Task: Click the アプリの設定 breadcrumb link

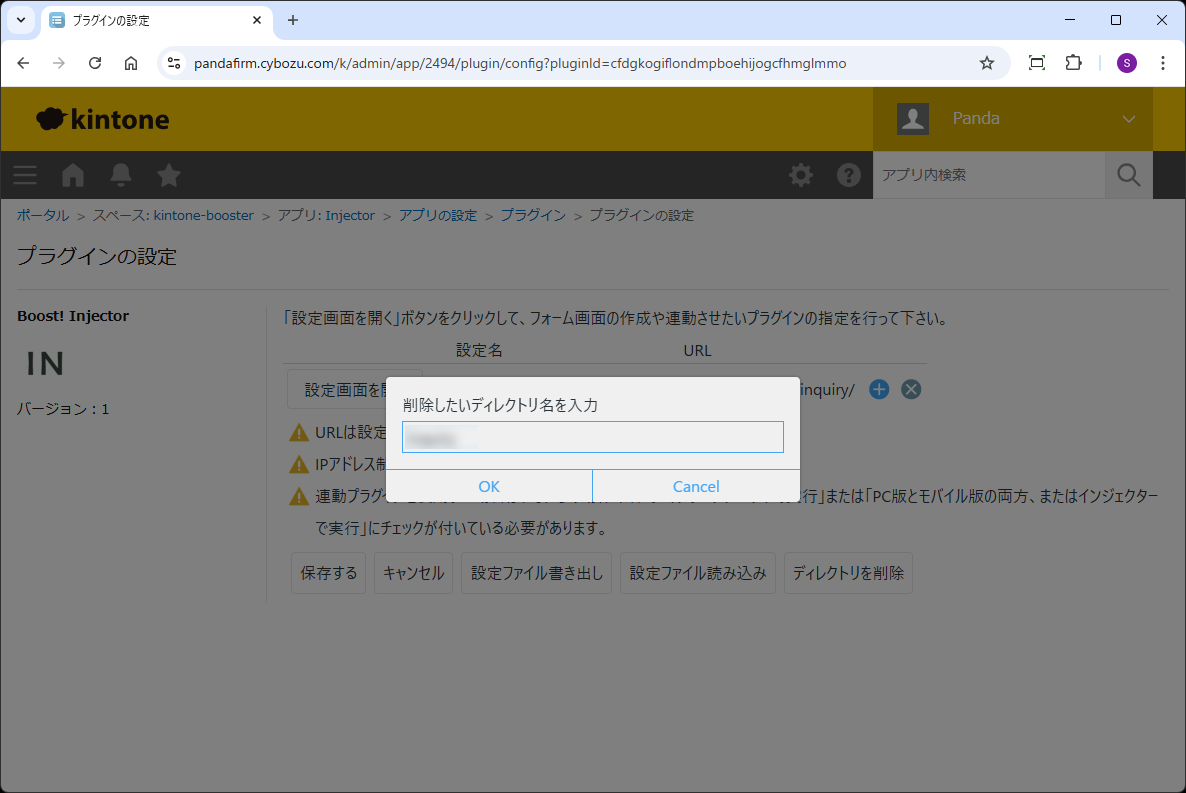Action: click(x=438, y=215)
